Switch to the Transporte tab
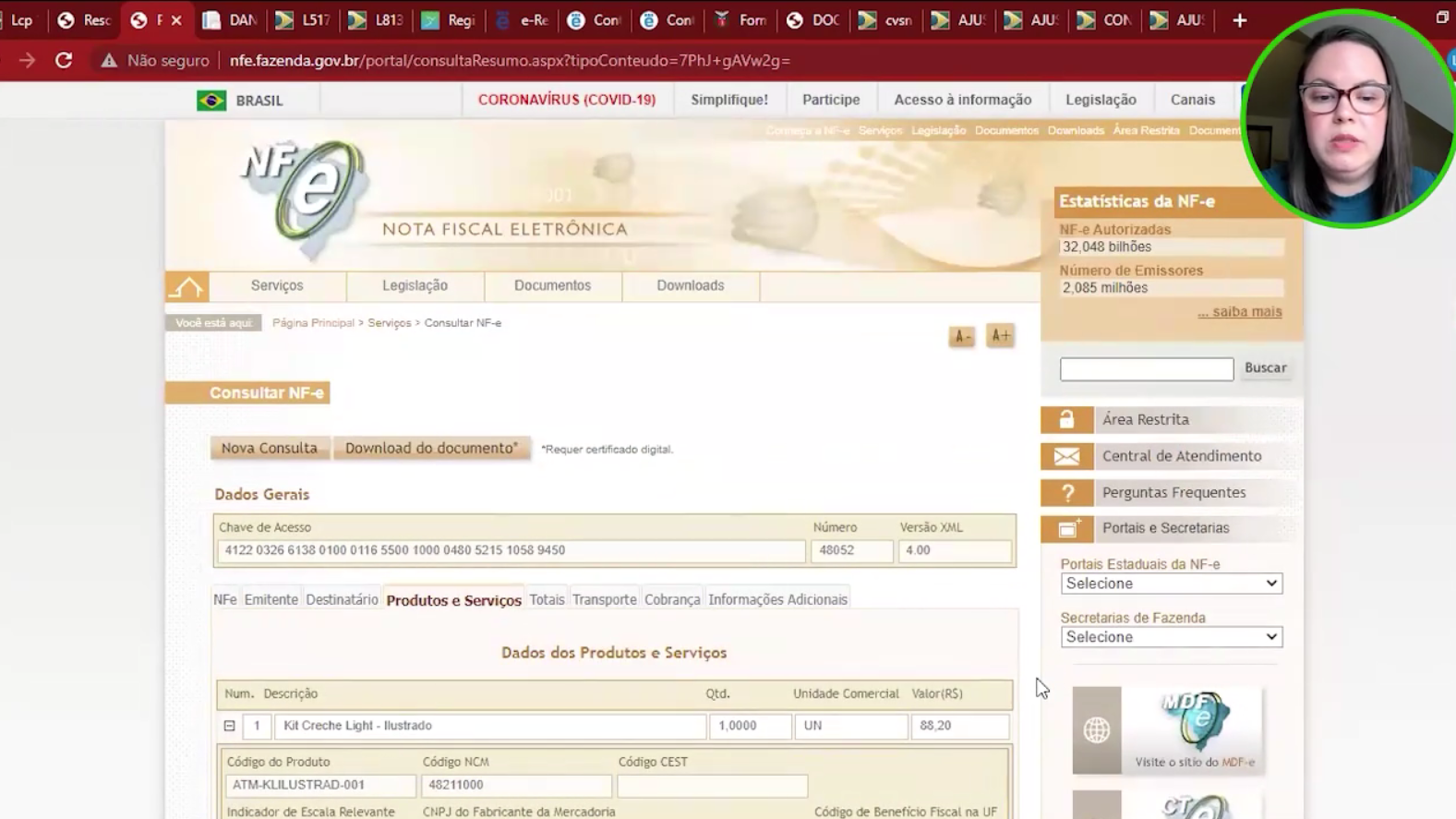Viewport: 1456px width, 819px height. pos(605,600)
